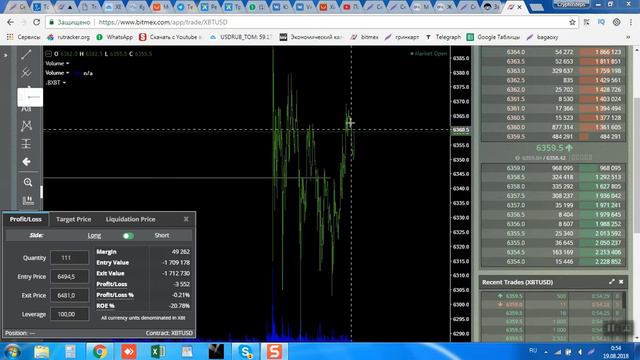Screen dimensions: 640x360
Task: Select the pattern (XABCD) drawing tool
Action: coord(26,126)
